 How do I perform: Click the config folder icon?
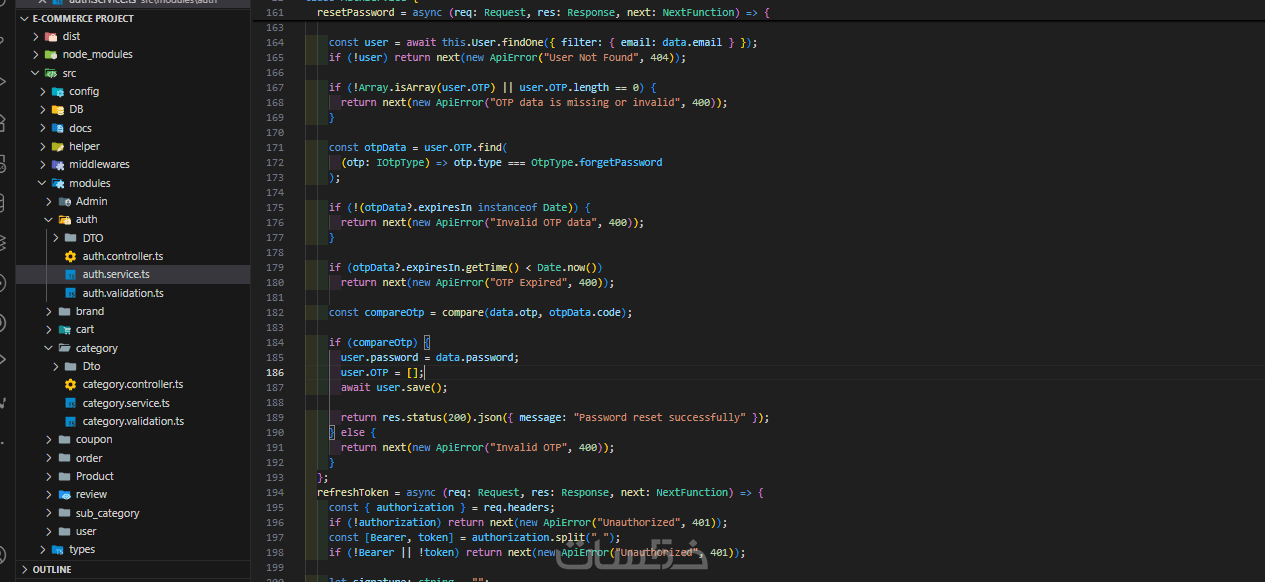(57, 91)
